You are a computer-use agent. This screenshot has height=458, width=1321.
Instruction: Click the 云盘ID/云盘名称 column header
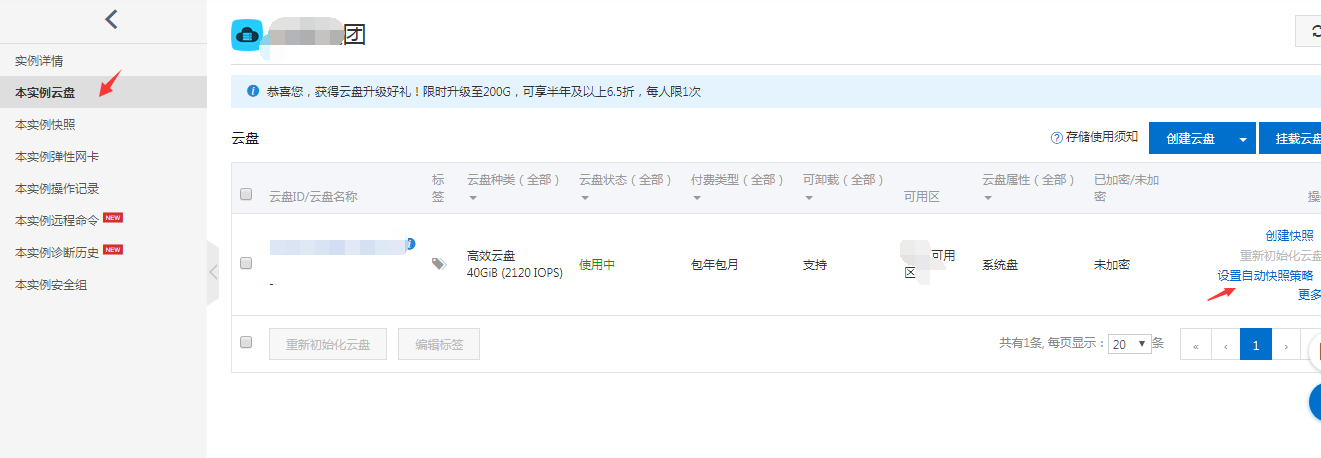(313, 196)
